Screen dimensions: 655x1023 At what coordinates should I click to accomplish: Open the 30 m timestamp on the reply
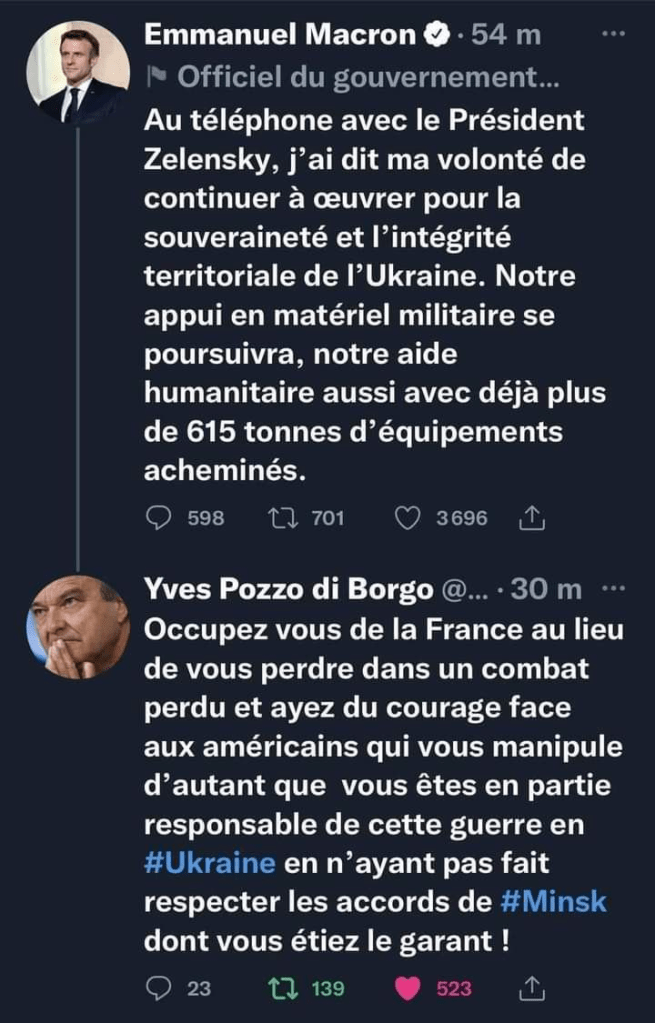[545, 590]
